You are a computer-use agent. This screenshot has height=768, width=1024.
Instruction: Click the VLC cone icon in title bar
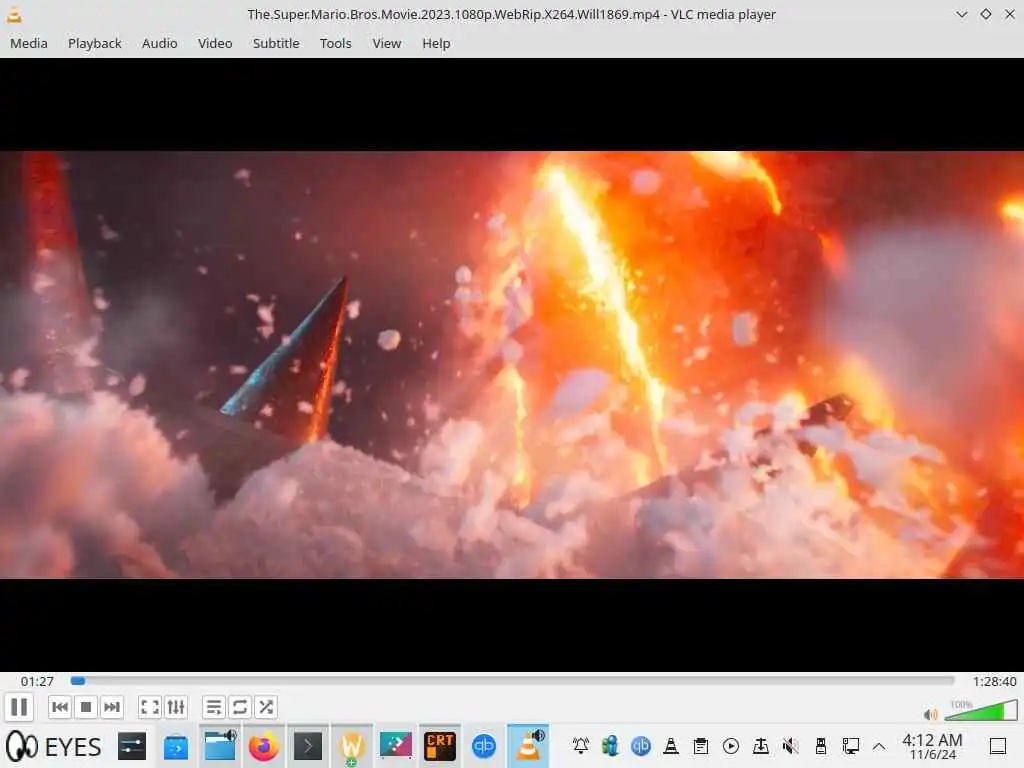pos(14,14)
